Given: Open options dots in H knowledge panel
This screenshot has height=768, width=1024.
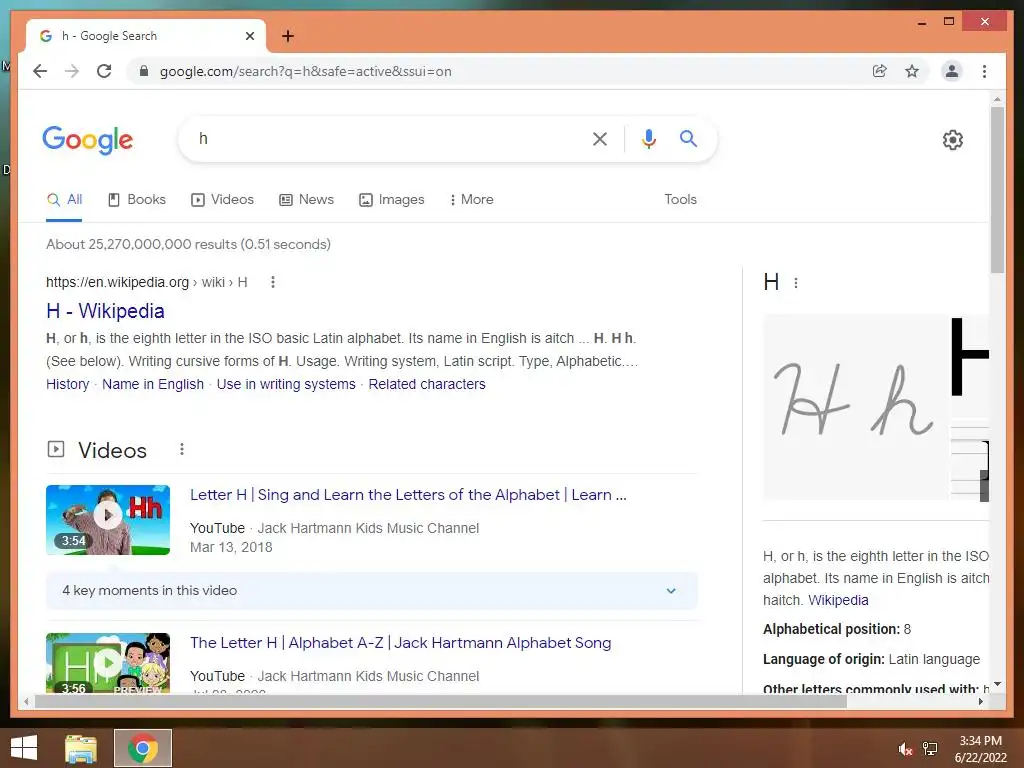Looking at the screenshot, I should coord(795,283).
